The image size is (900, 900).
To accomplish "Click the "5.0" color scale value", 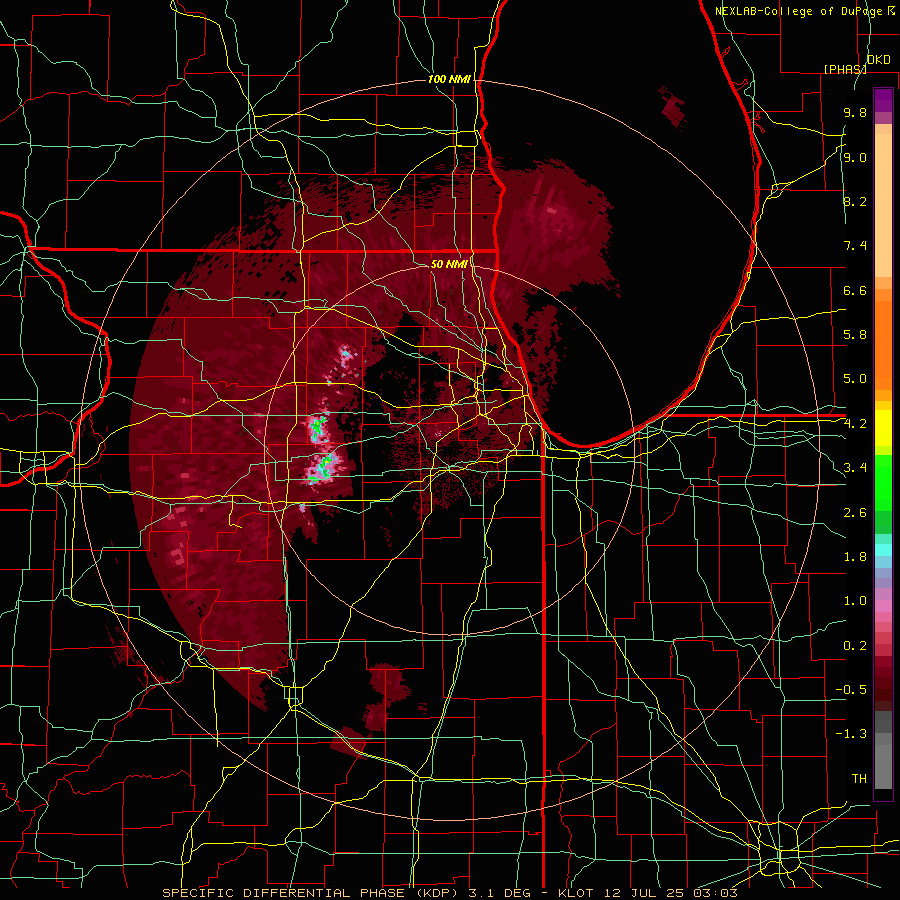I will 855,379.
